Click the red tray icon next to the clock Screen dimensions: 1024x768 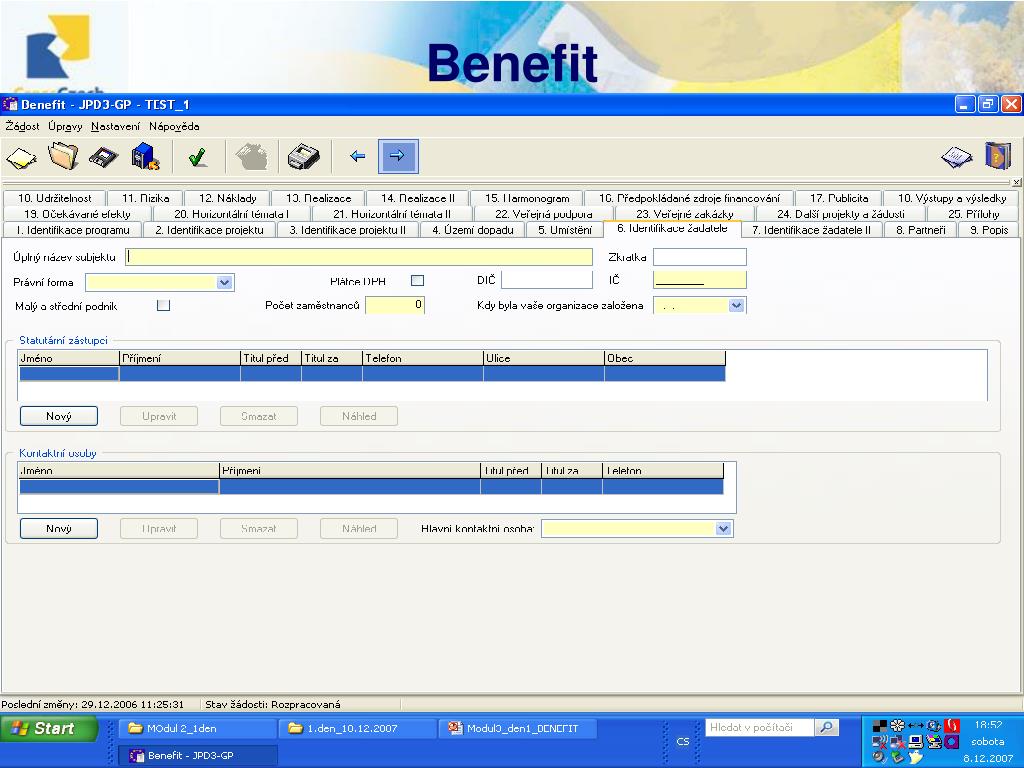952,725
